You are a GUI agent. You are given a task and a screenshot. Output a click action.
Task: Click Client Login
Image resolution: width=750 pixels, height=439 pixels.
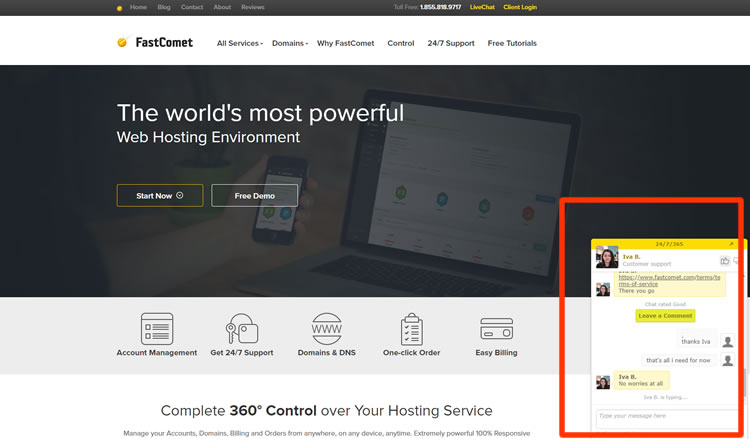520,7
